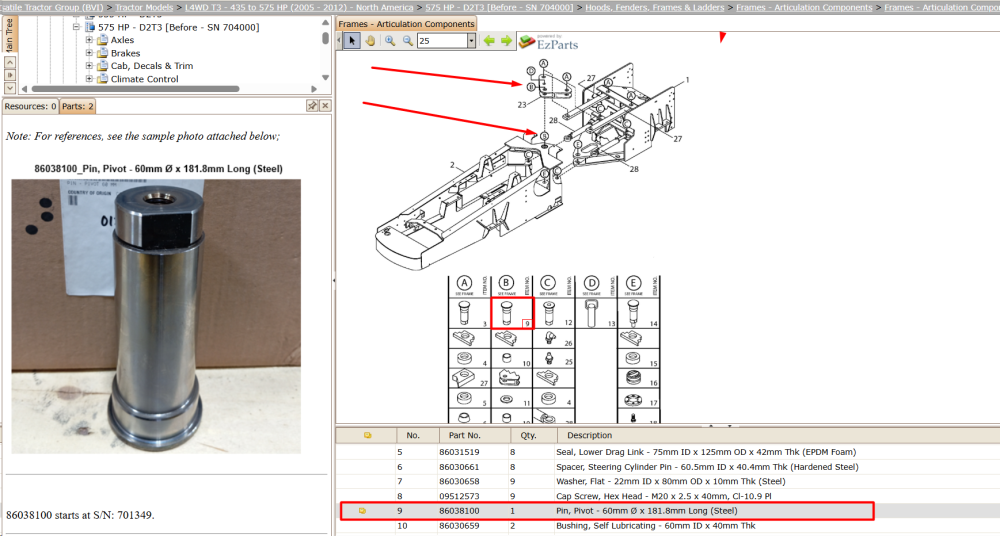Click scroll right arrow of tree panel
Viewport: 1000px width, 536px height.
click(x=314, y=89)
